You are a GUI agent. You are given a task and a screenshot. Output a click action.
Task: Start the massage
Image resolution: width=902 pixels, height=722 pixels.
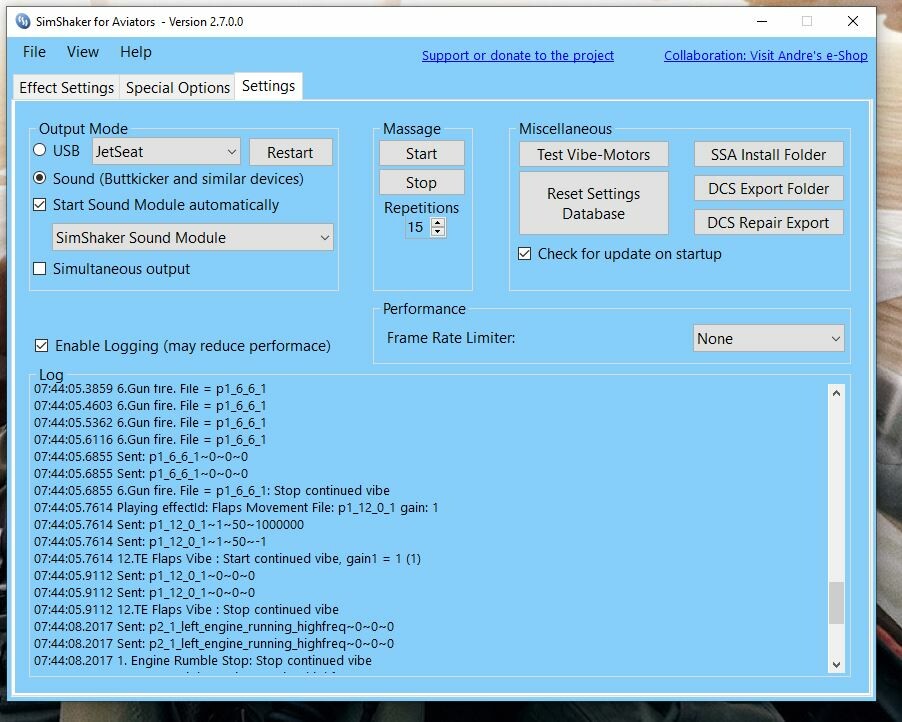[x=422, y=154]
